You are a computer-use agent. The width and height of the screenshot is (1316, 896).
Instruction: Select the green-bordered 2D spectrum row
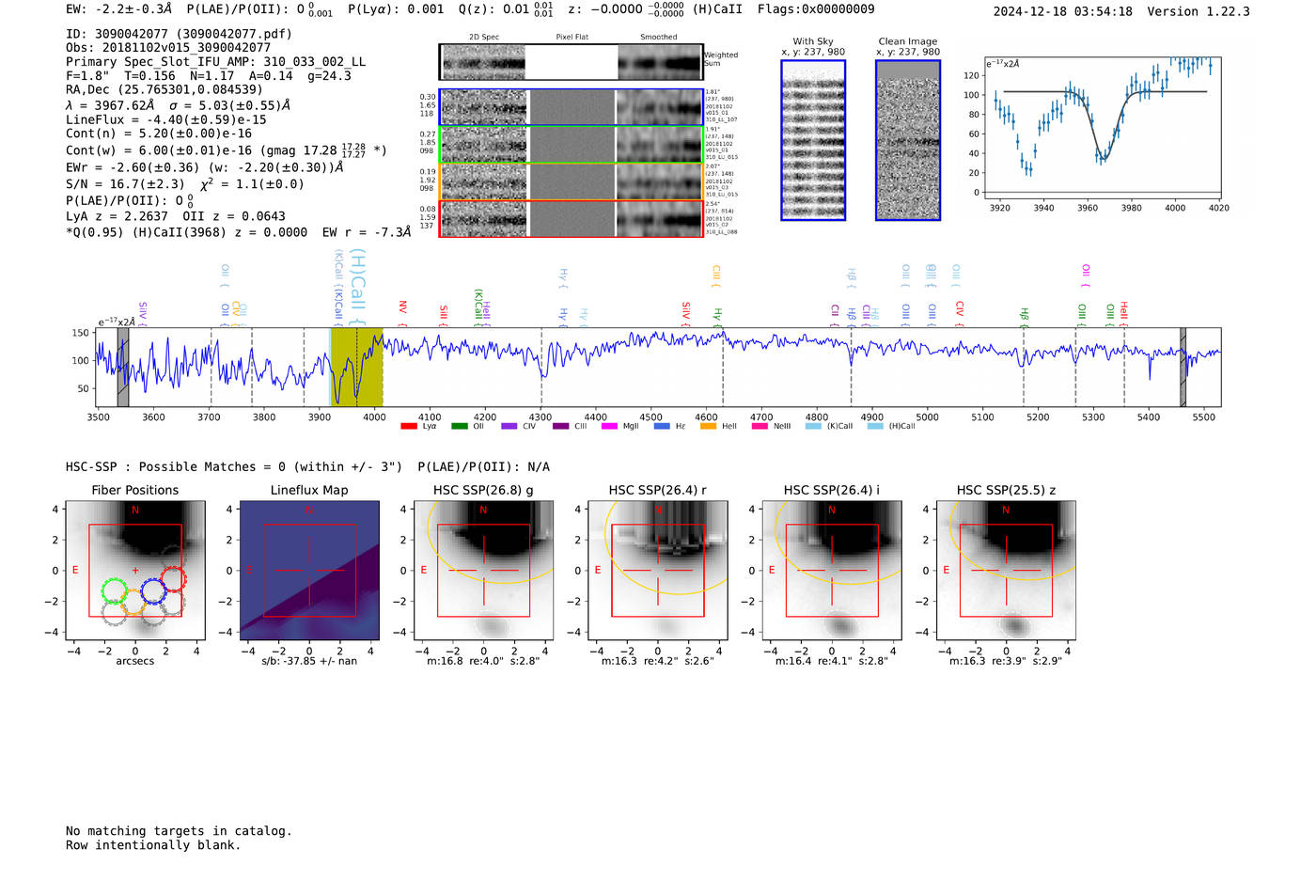tap(572, 145)
